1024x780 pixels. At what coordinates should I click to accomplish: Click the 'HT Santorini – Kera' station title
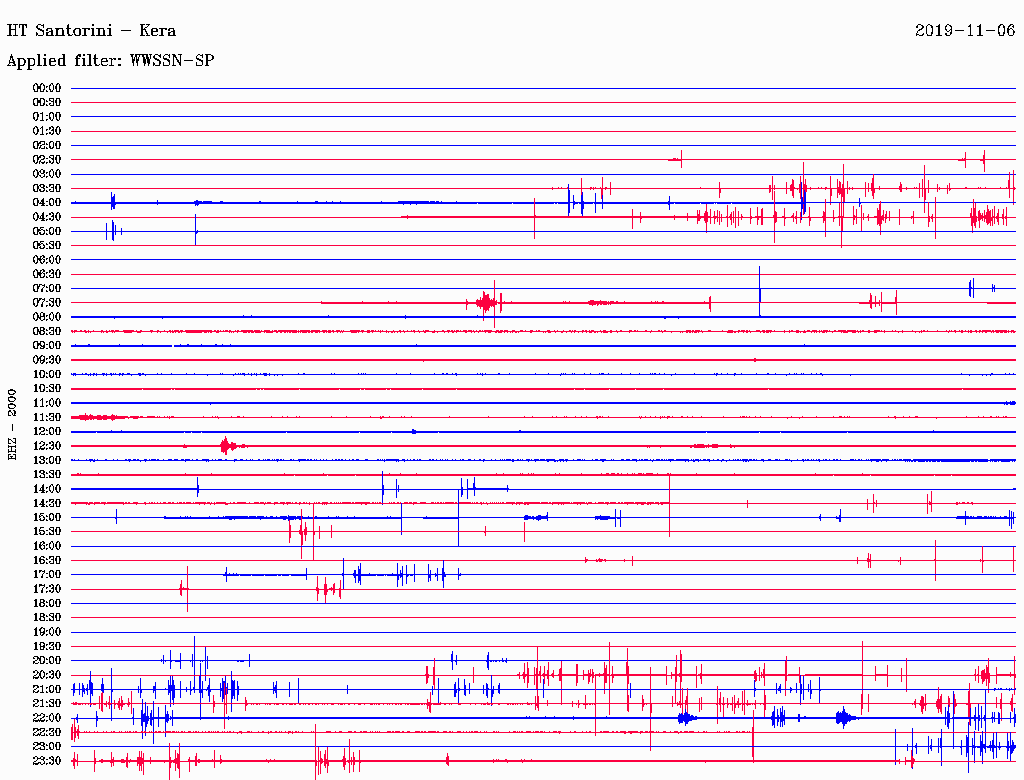[x=91, y=31]
